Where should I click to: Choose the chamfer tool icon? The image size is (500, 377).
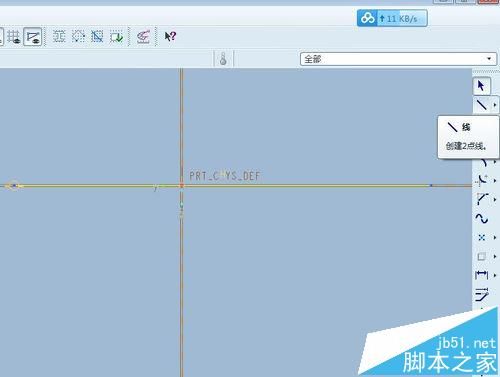tap(482, 199)
